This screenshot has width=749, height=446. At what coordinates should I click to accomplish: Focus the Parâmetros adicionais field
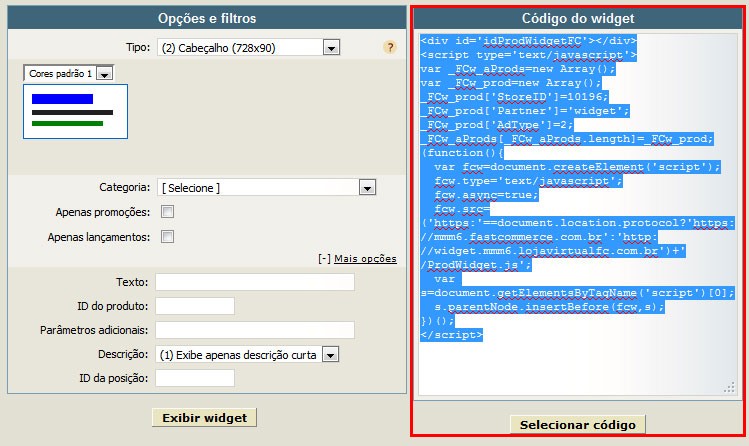[x=255, y=329]
